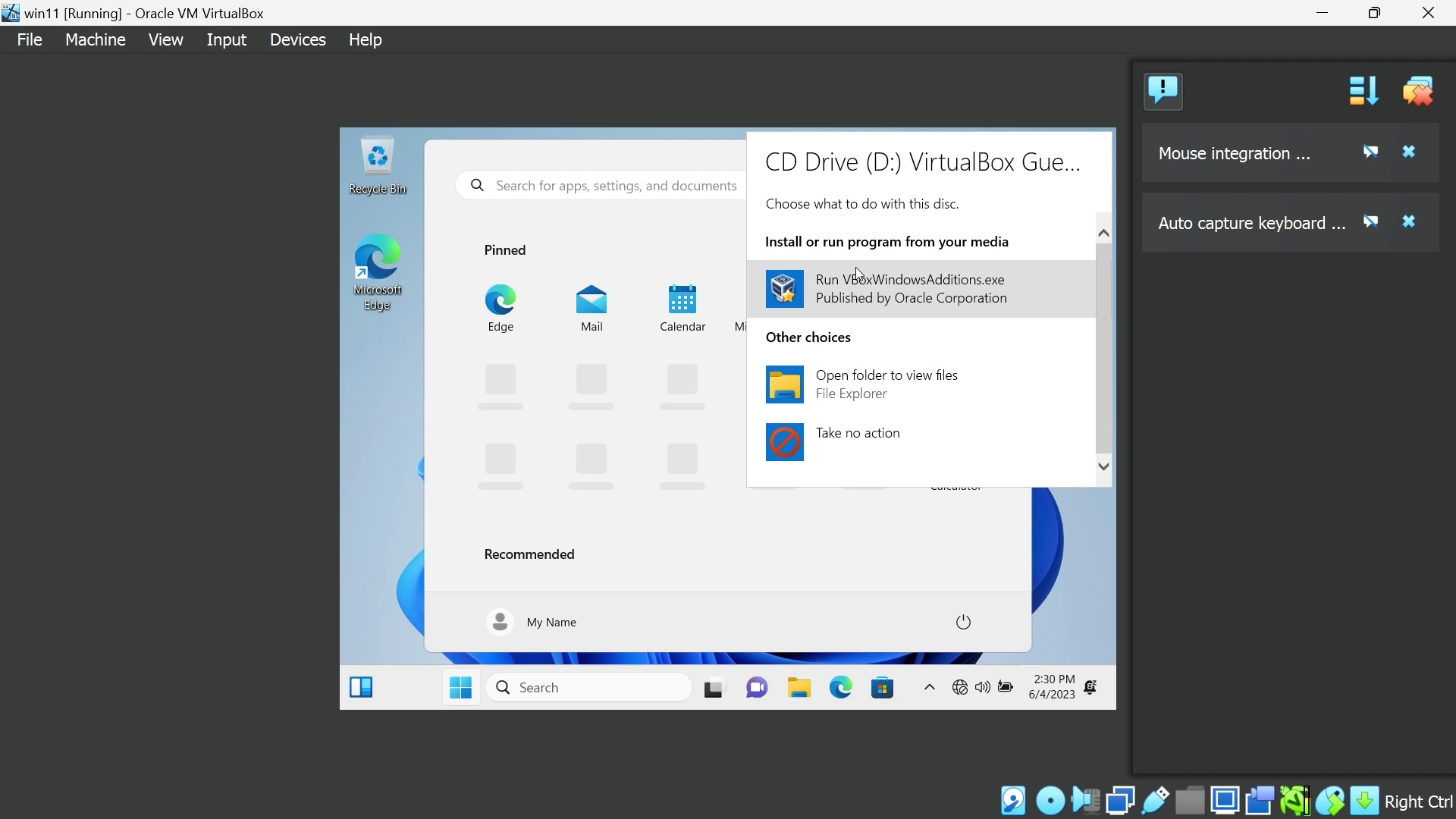Click the shared folders status icon
This screenshot has height=819, width=1456.
click(x=1190, y=801)
